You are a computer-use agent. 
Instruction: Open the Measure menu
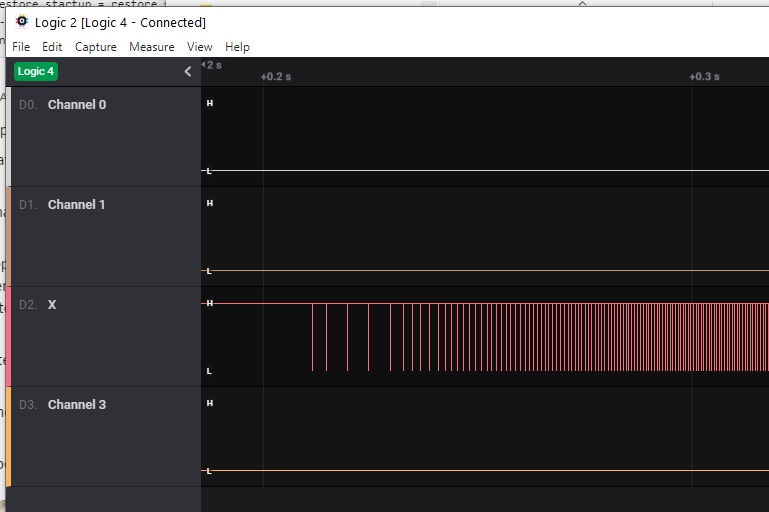tap(152, 47)
